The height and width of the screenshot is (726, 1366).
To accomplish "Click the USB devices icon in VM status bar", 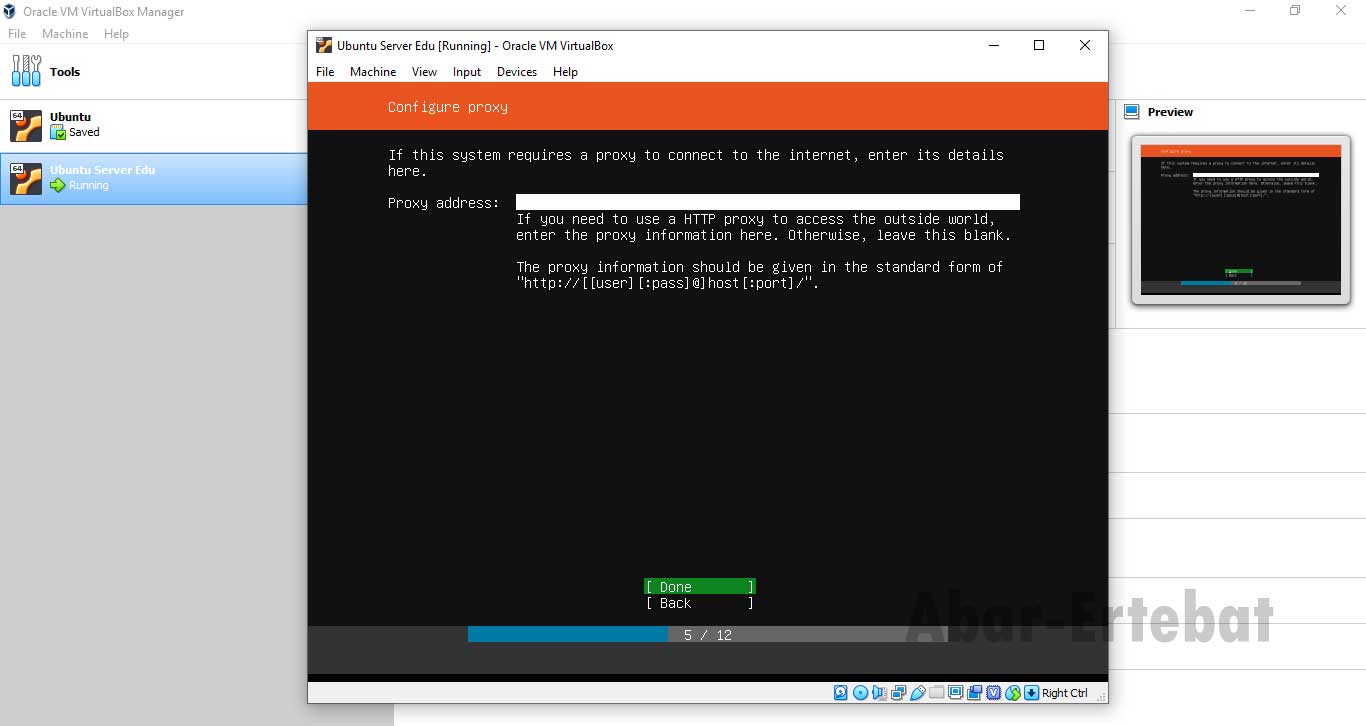I will coord(917,693).
